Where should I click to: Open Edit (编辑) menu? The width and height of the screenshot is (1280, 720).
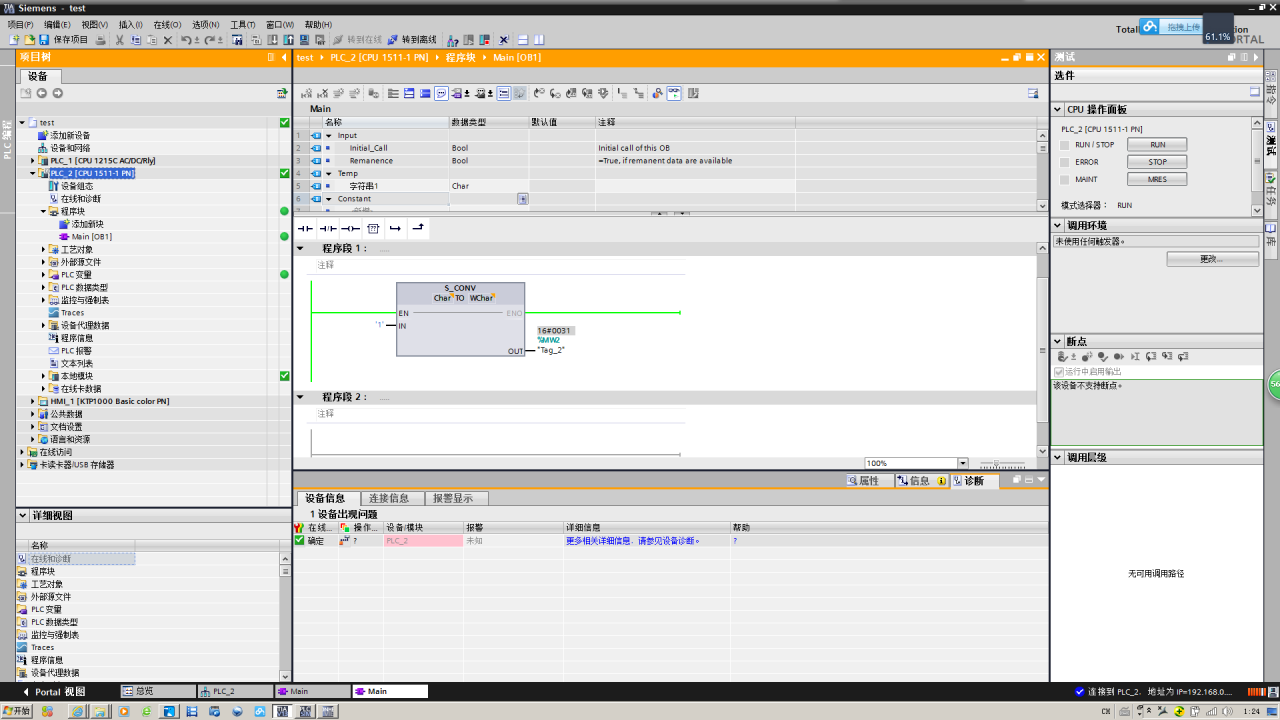(x=57, y=24)
